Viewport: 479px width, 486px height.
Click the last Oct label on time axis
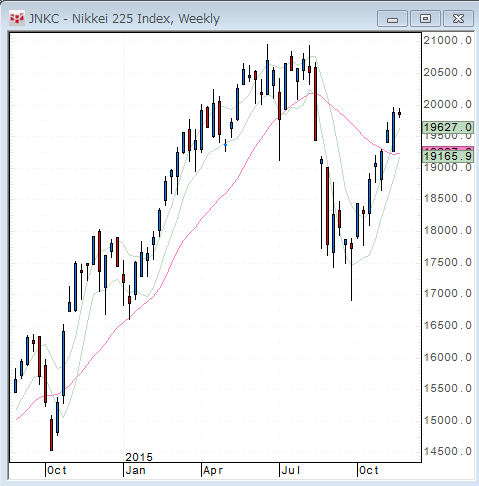369,470
